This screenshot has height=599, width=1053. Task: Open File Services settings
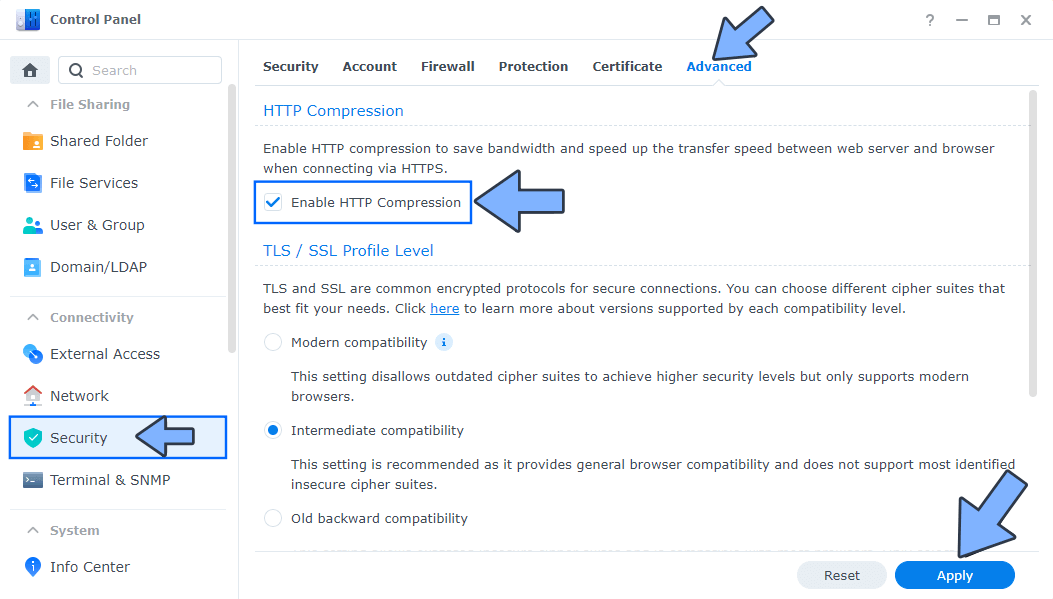[95, 182]
